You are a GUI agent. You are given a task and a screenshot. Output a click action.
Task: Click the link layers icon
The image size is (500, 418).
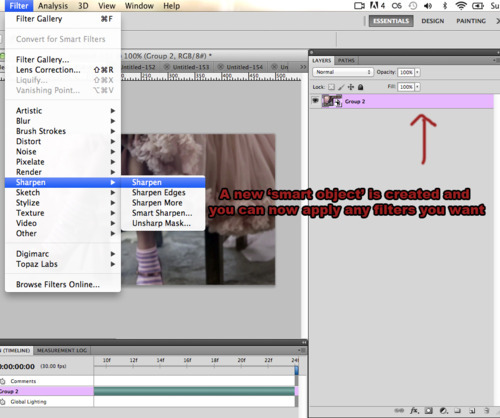click(399, 410)
